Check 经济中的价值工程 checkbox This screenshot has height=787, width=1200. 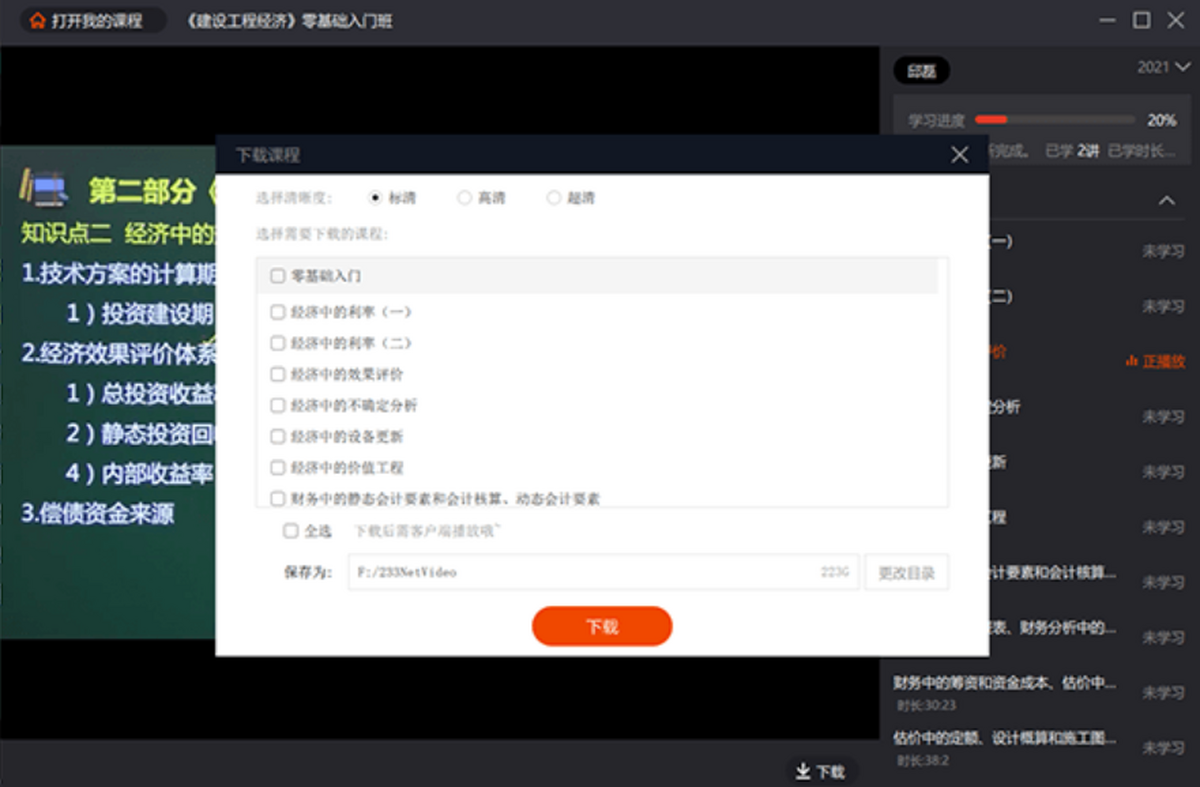tap(278, 467)
